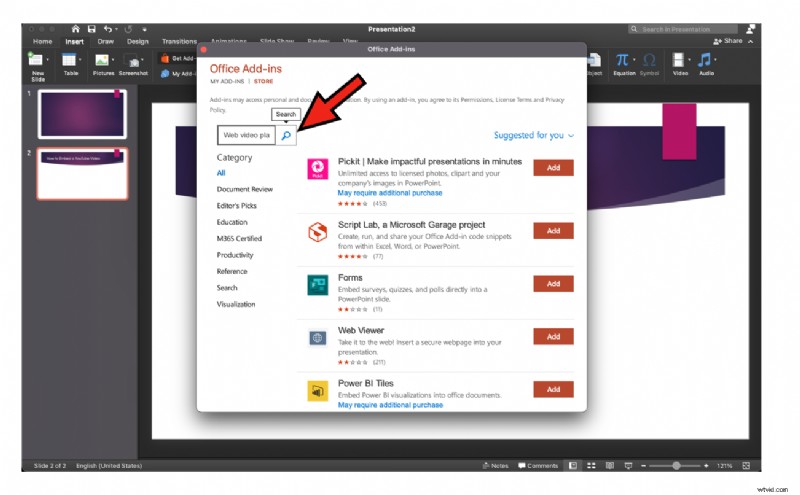
Task: Click the Undo arrow icon
Action: 108,29
